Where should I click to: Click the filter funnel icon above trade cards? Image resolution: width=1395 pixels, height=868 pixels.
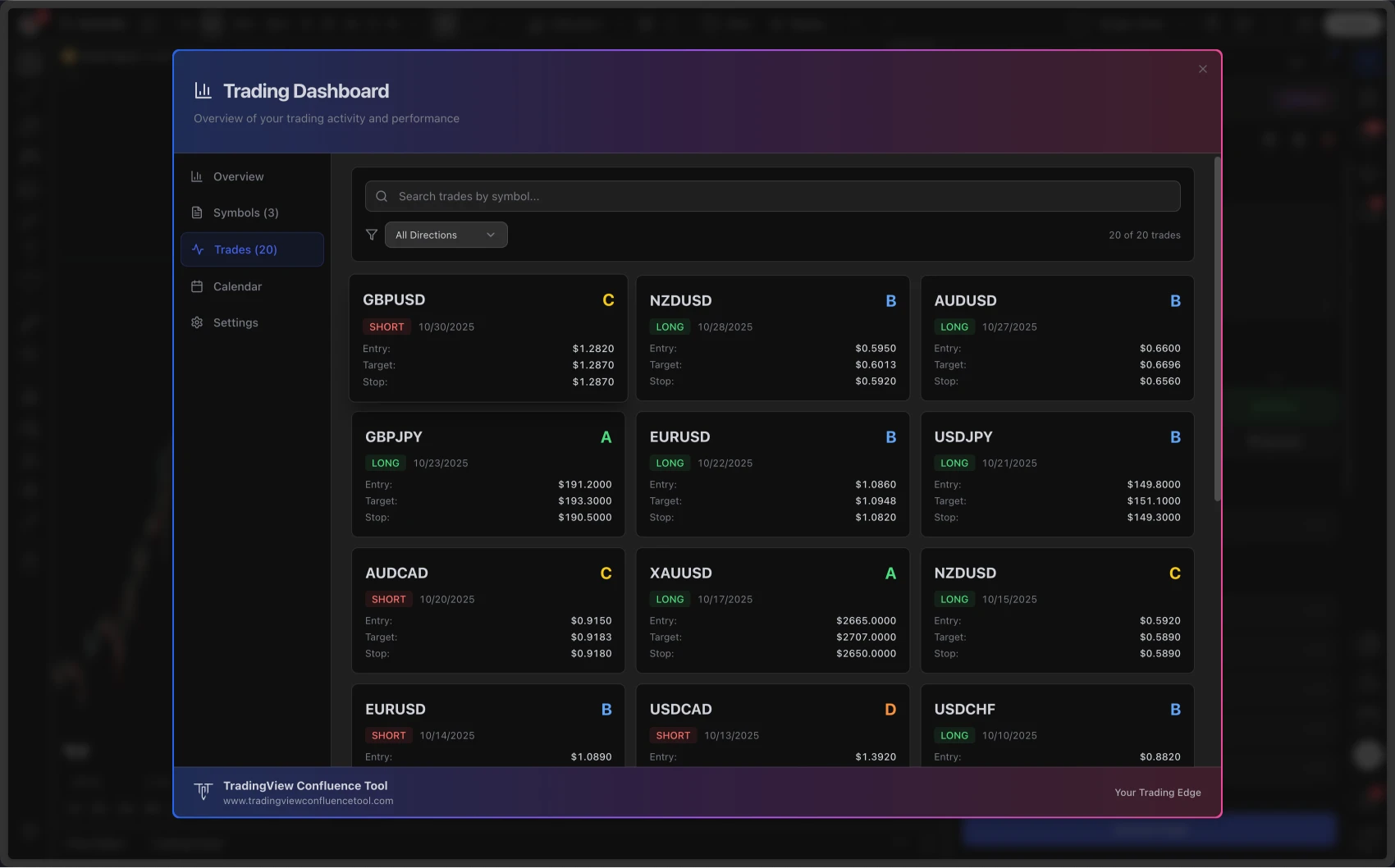click(x=372, y=235)
